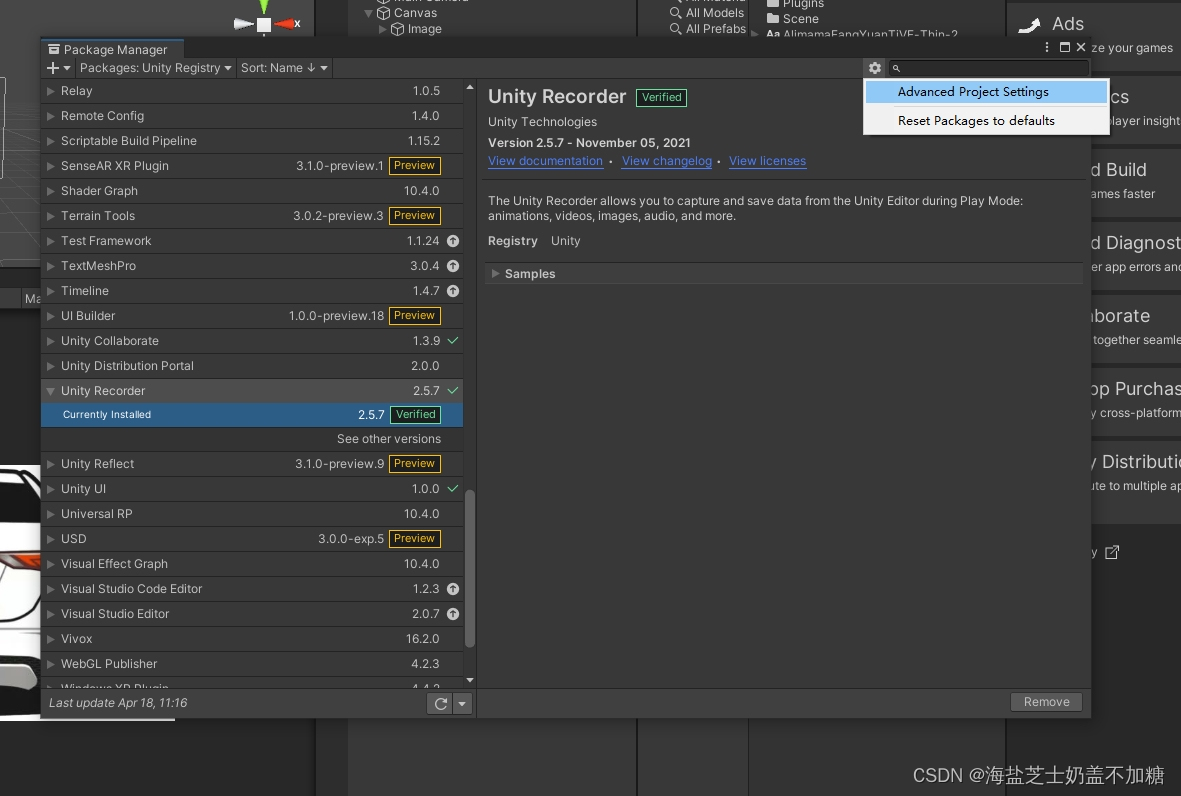The image size is (1181, 796).
Task: Click the update indicator next to Test Framework
Action: pyautogui.click(x=452, y=240)
